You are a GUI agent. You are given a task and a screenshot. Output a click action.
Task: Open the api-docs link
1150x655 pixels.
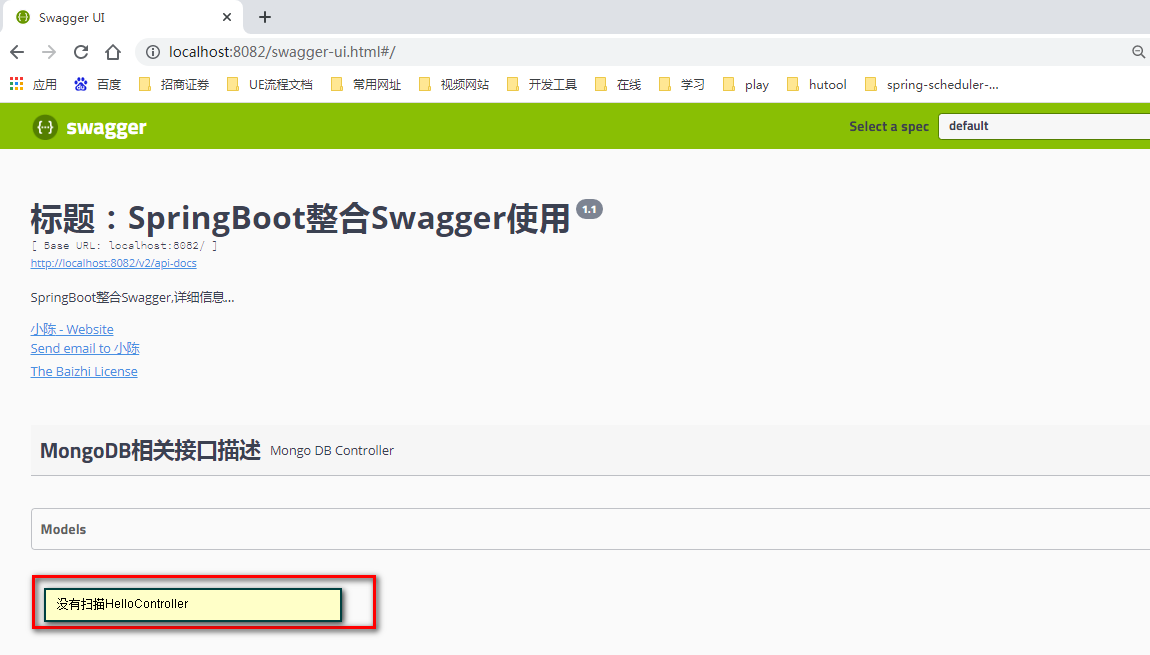tap(114, 263)
